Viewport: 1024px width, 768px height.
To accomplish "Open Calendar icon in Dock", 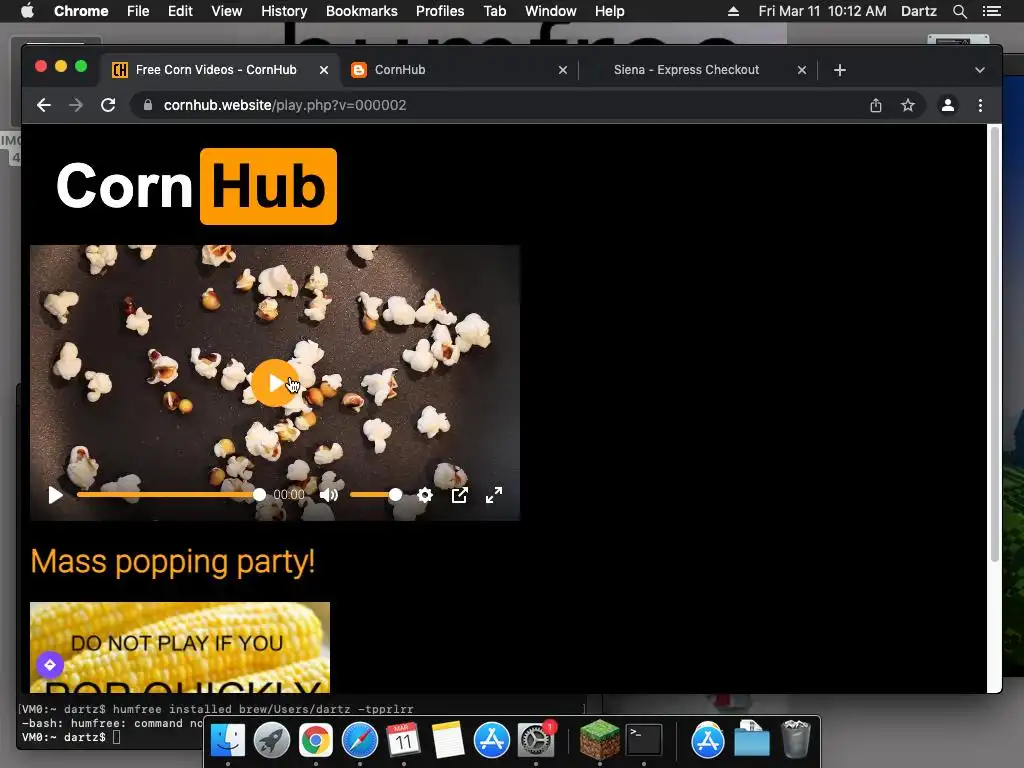I will tap(404, 741).
